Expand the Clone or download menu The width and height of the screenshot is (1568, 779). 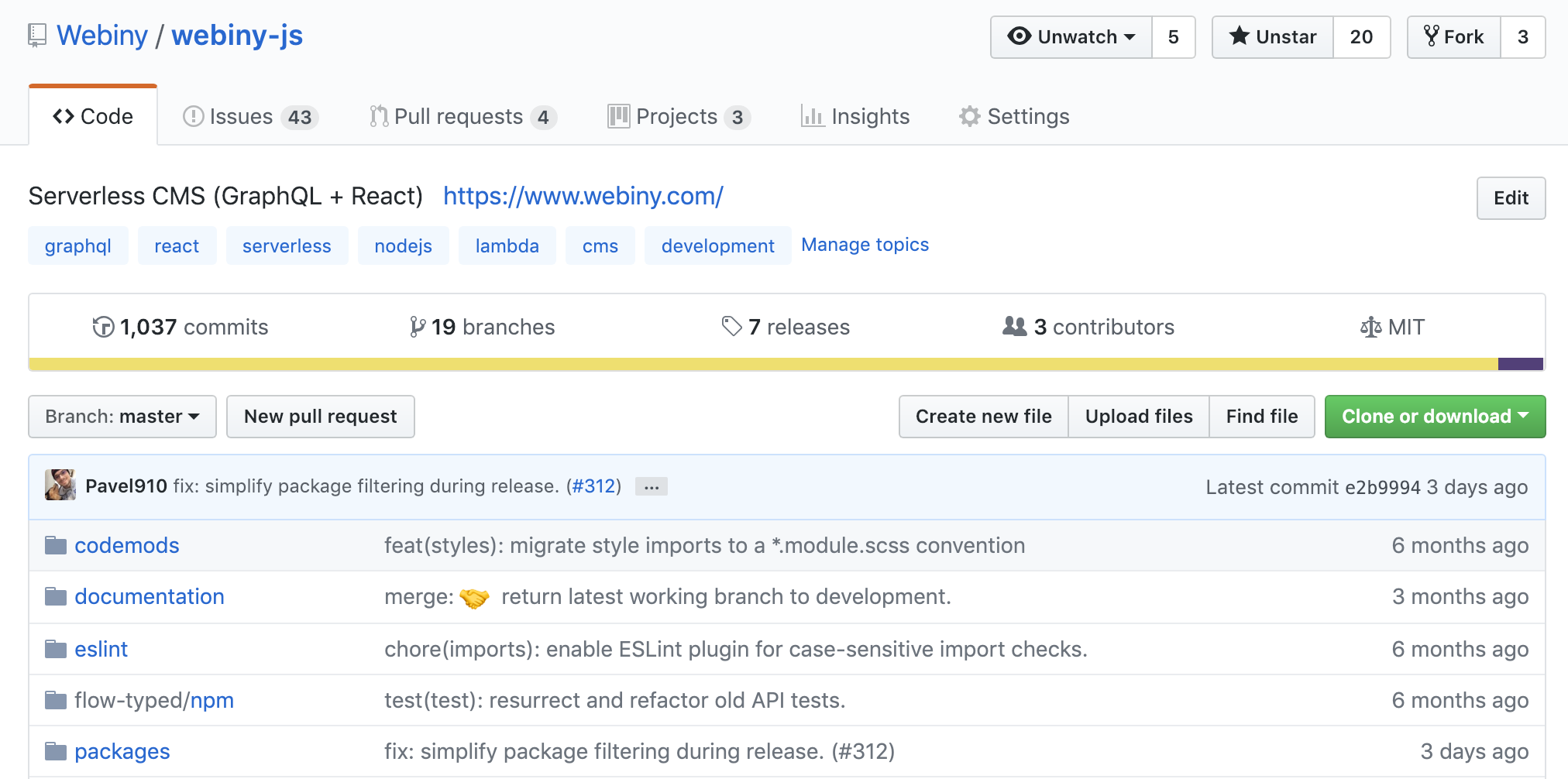coord(1435,417)
